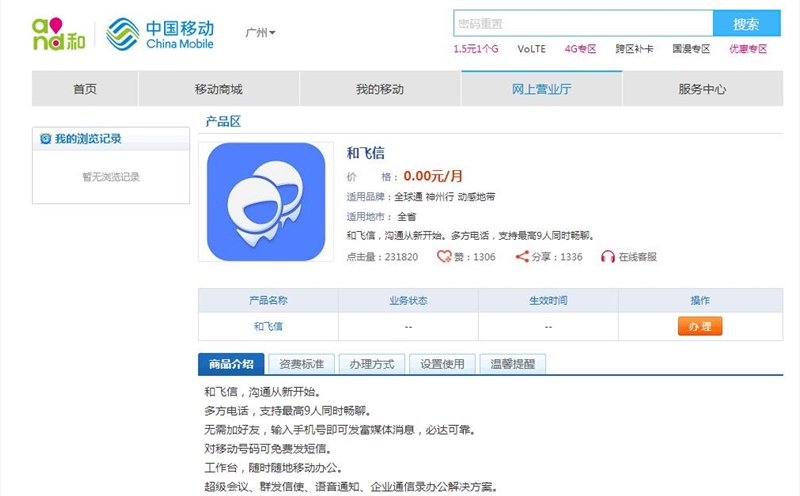The height and width of the screenshot is (496, 800).
Task: Switch to the 温馨提醒 tab
Action: click(x=513, y=364)
